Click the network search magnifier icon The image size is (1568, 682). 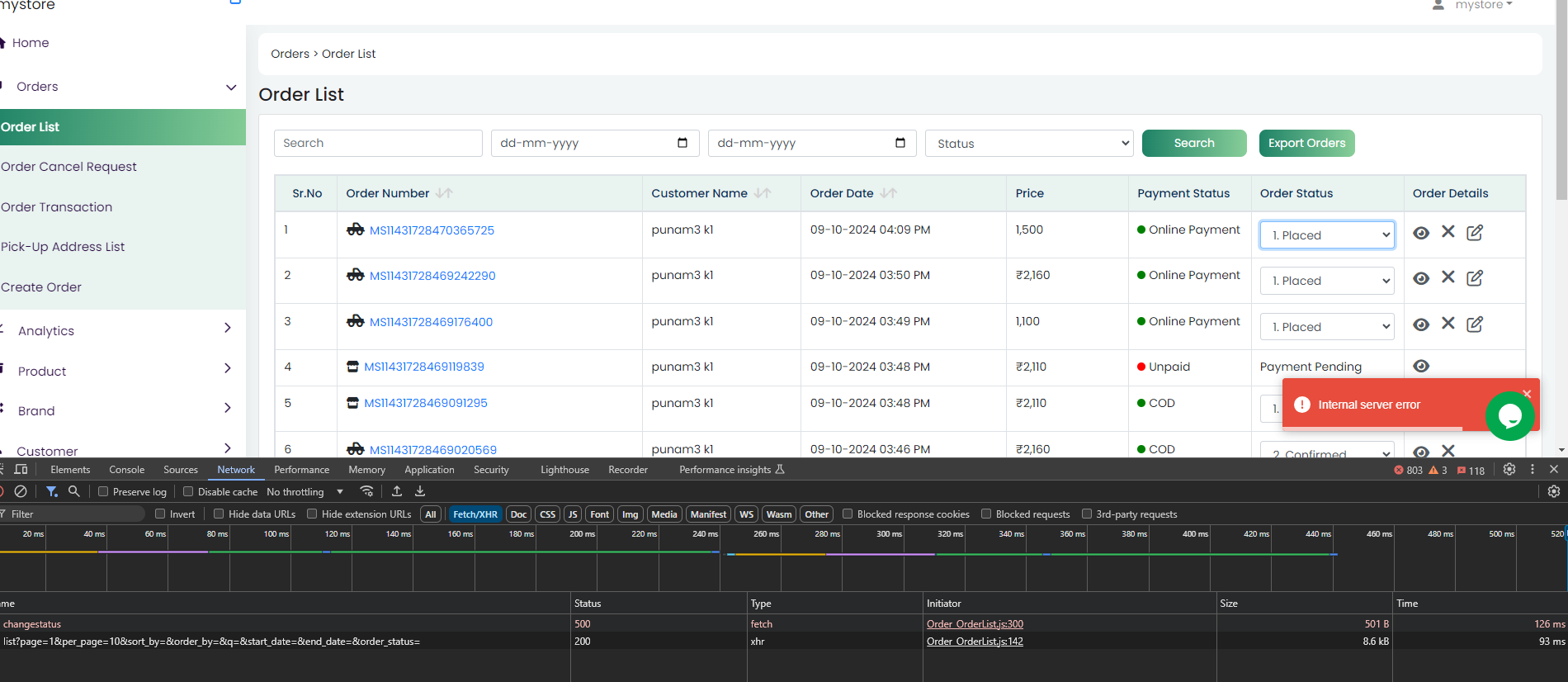[74, 491]
